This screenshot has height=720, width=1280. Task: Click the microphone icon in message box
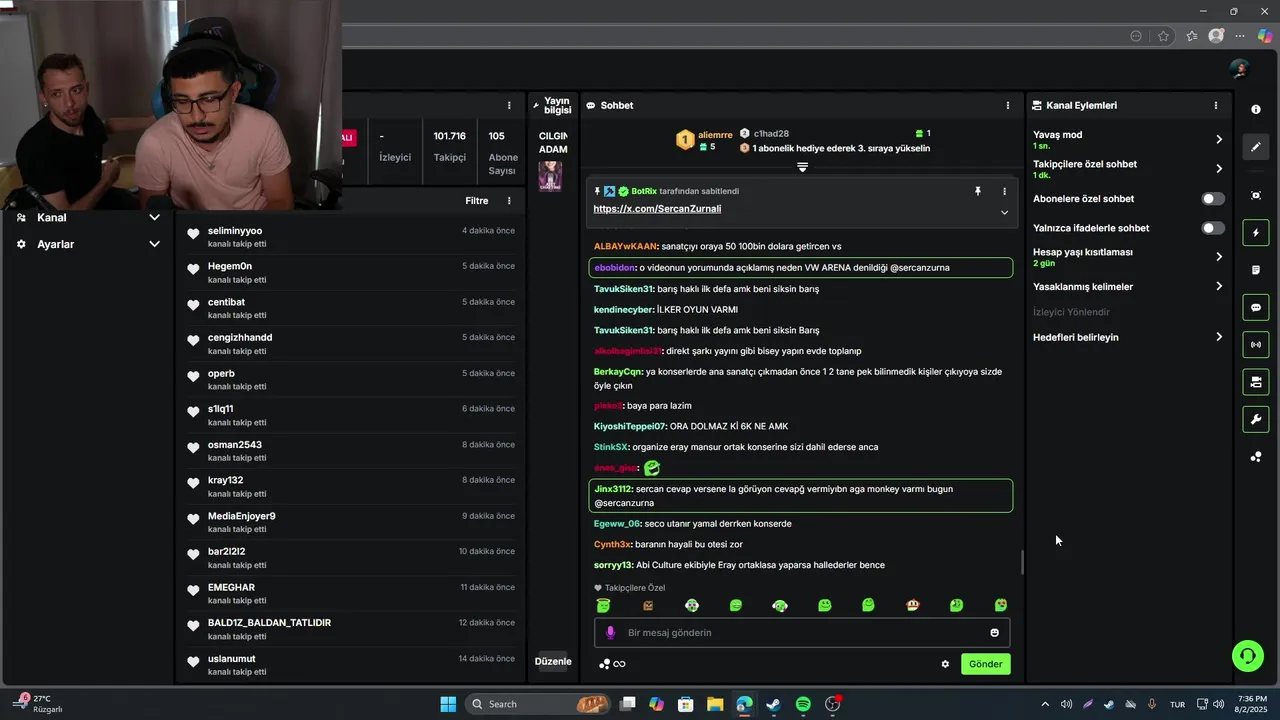click(x=610, y=633)
